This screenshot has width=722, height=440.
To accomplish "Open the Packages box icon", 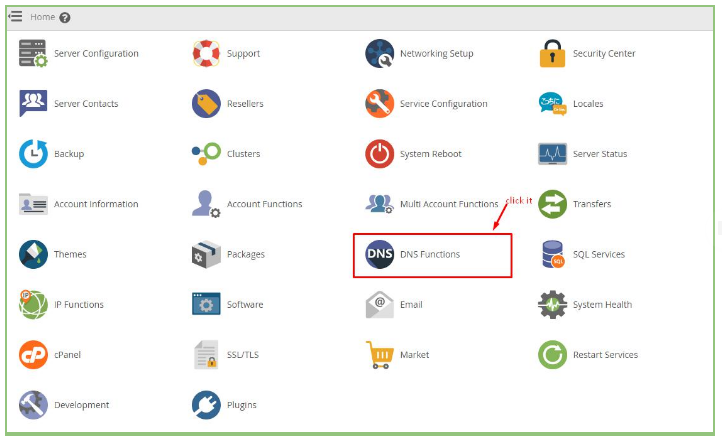I will 206,254.
